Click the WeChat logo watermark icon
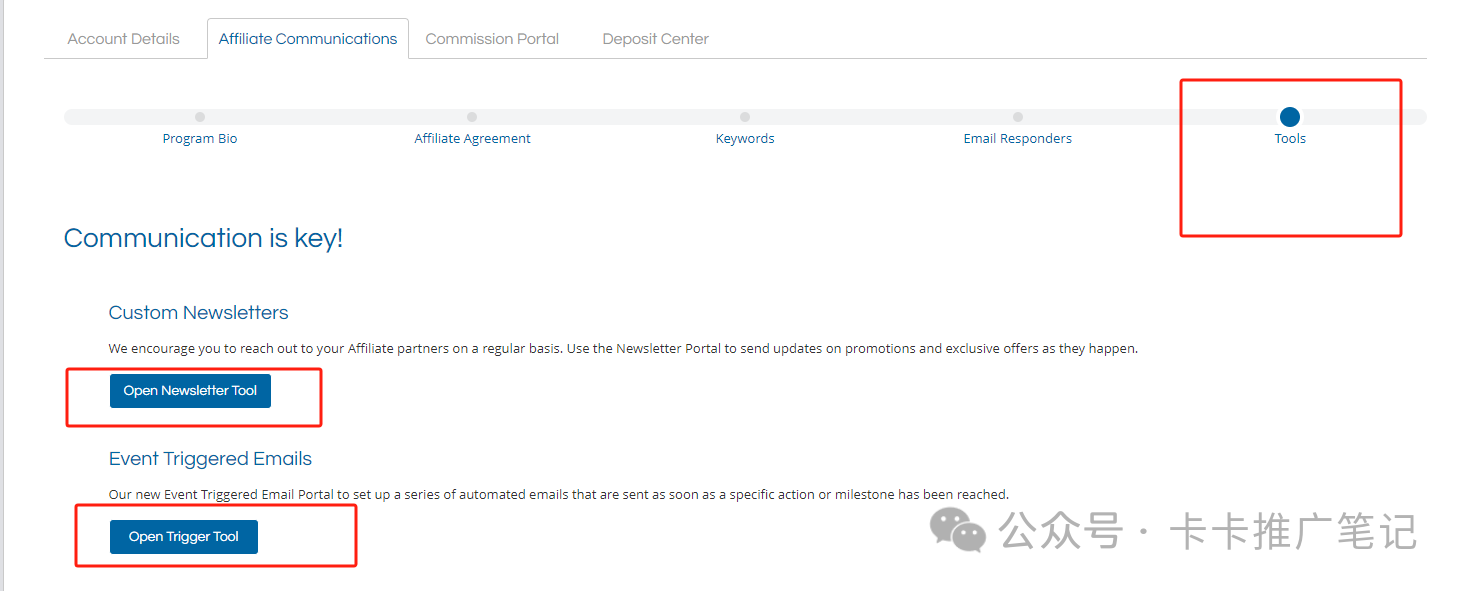The image size is (1465, 591). [957, 529]
